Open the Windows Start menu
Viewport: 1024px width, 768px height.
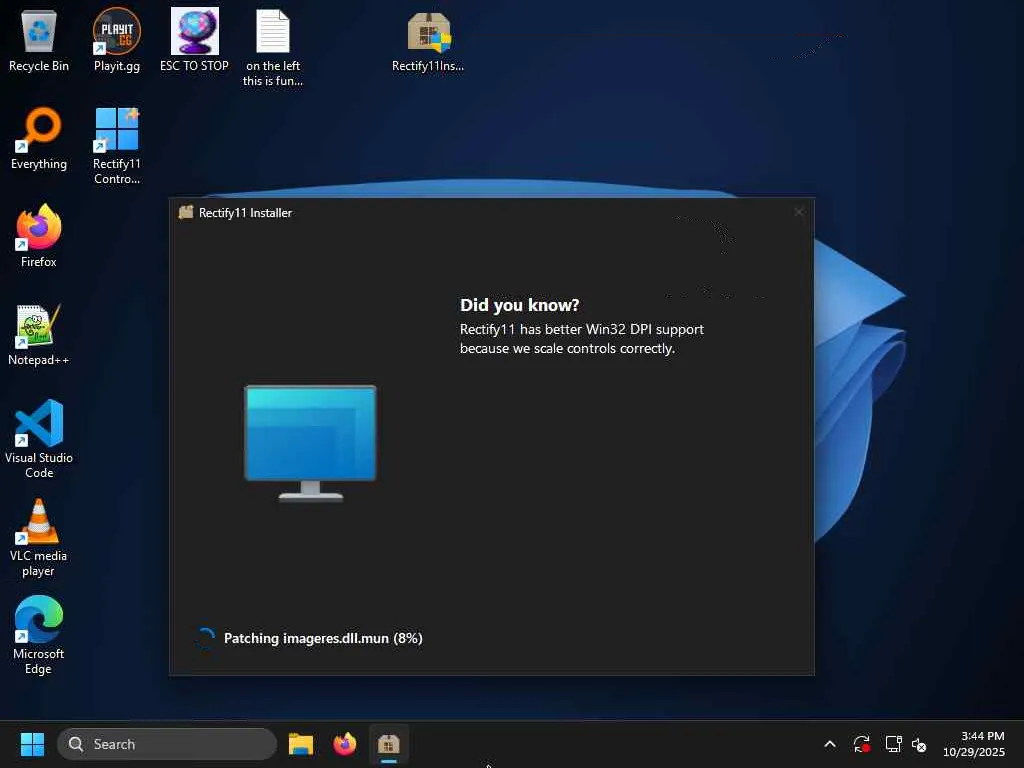pyautogui.click(x=32, y=744)
